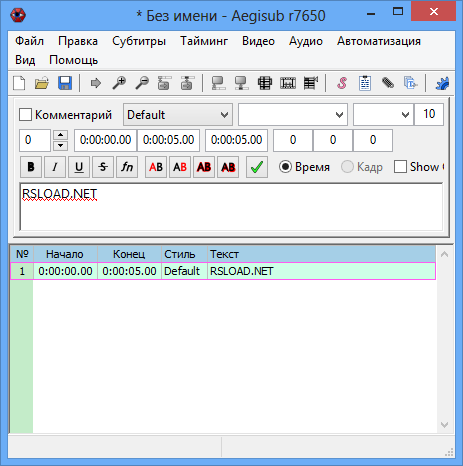
Task: Open the Fonts Collector icon
Action: click(411, 83)
